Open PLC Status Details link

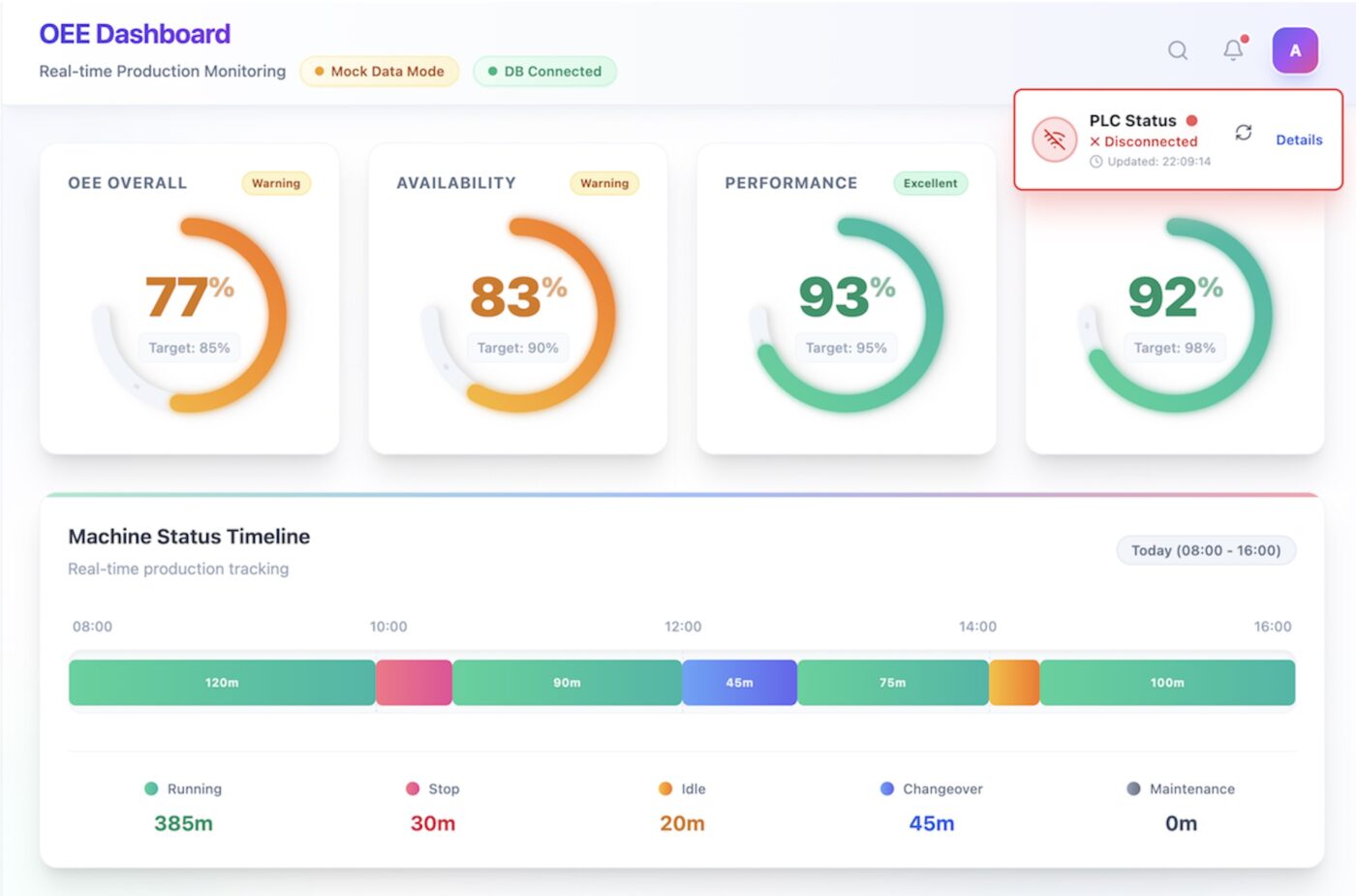point(1298,139)
